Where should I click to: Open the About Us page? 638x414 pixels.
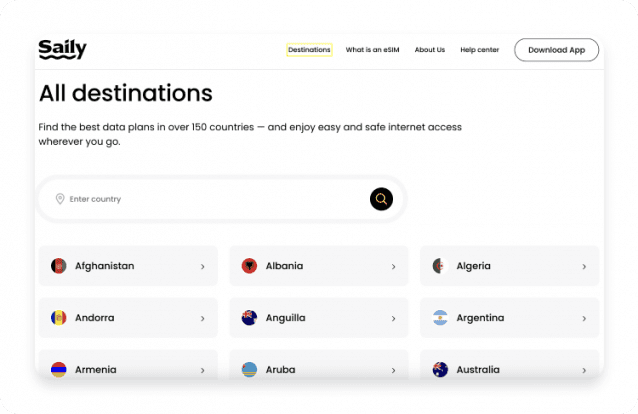(x=430, y=50)
